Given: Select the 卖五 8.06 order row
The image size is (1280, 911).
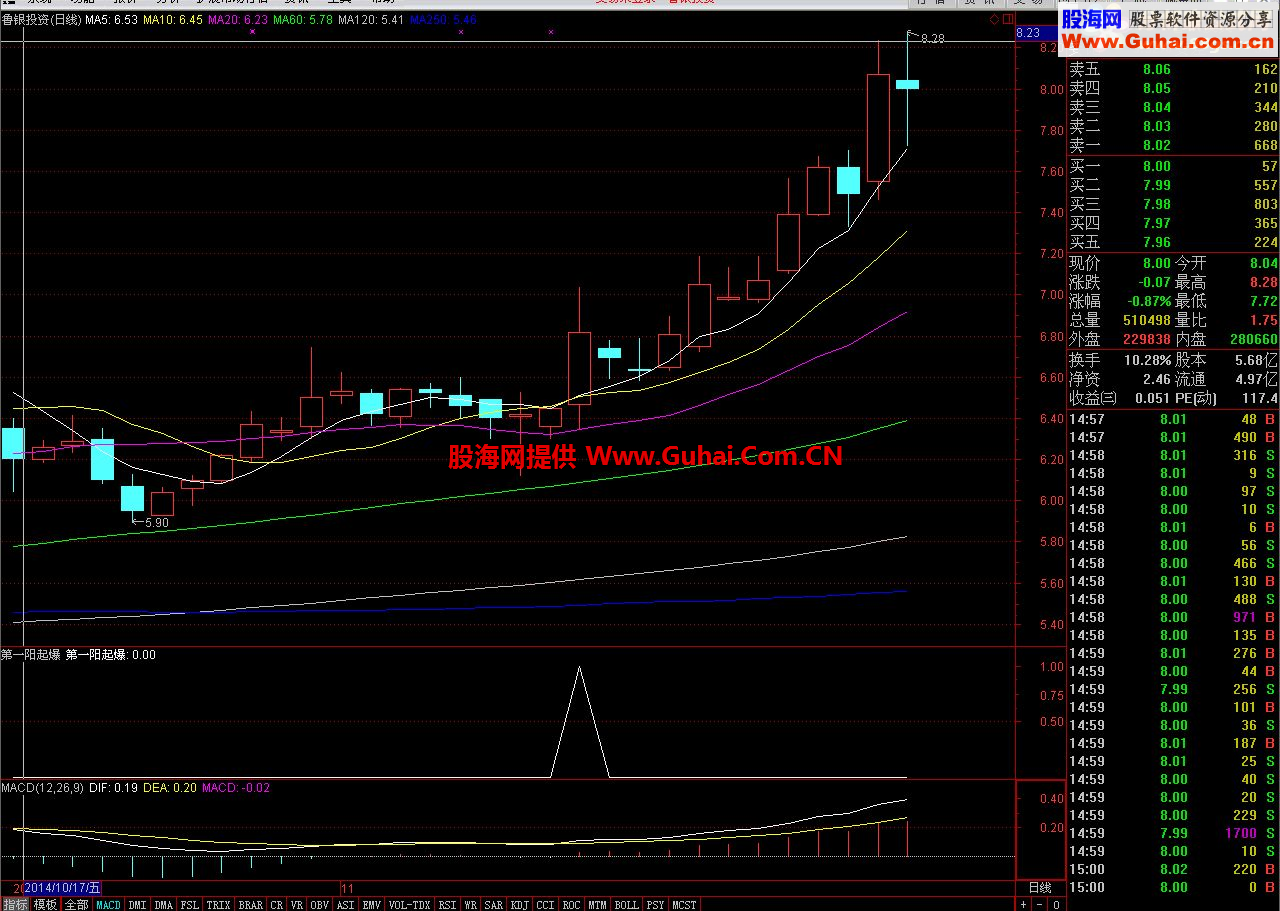Looking at the screenshot, I should [x=1172, y=69].
